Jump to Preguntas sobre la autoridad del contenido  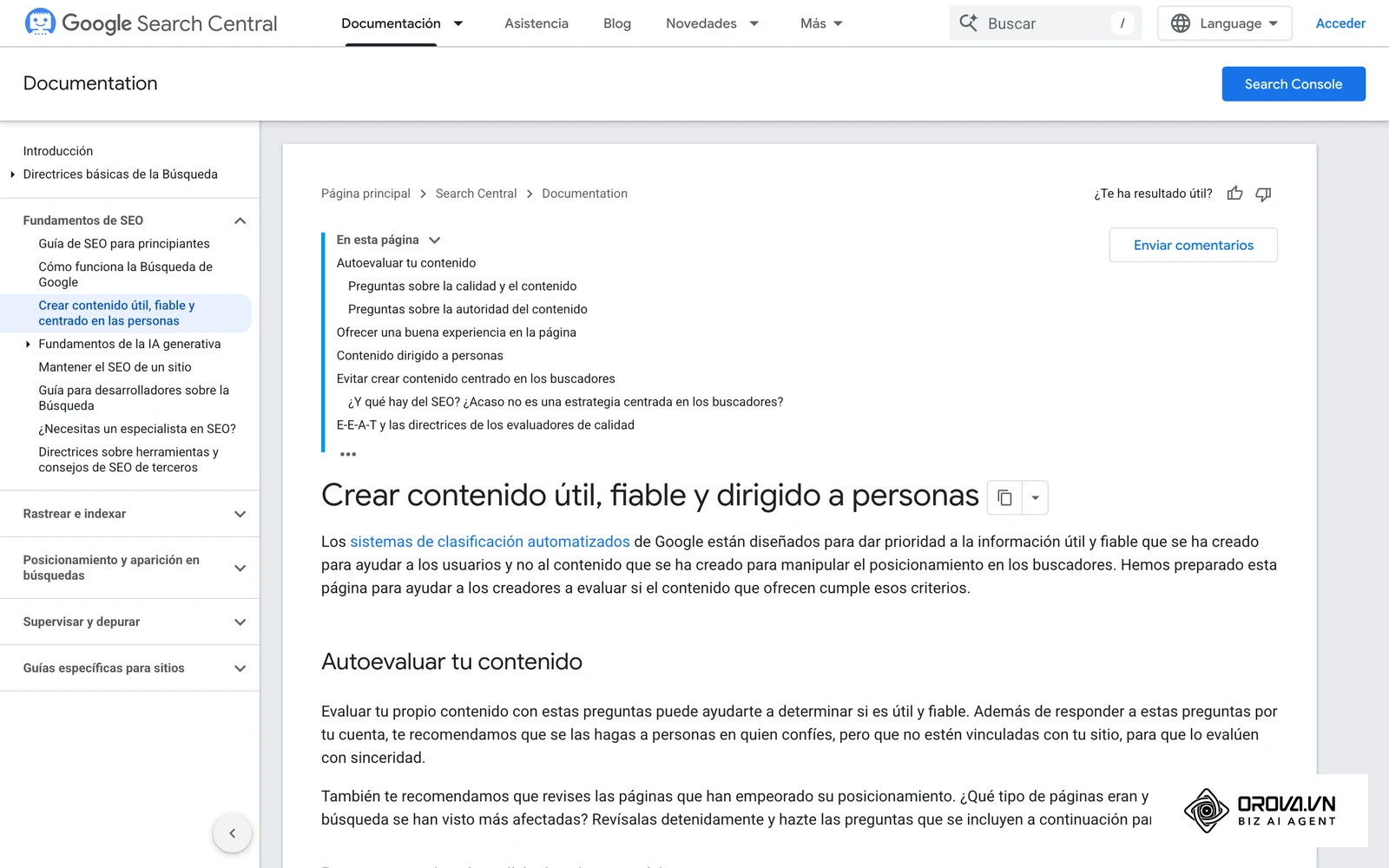(x=468, y=309)
